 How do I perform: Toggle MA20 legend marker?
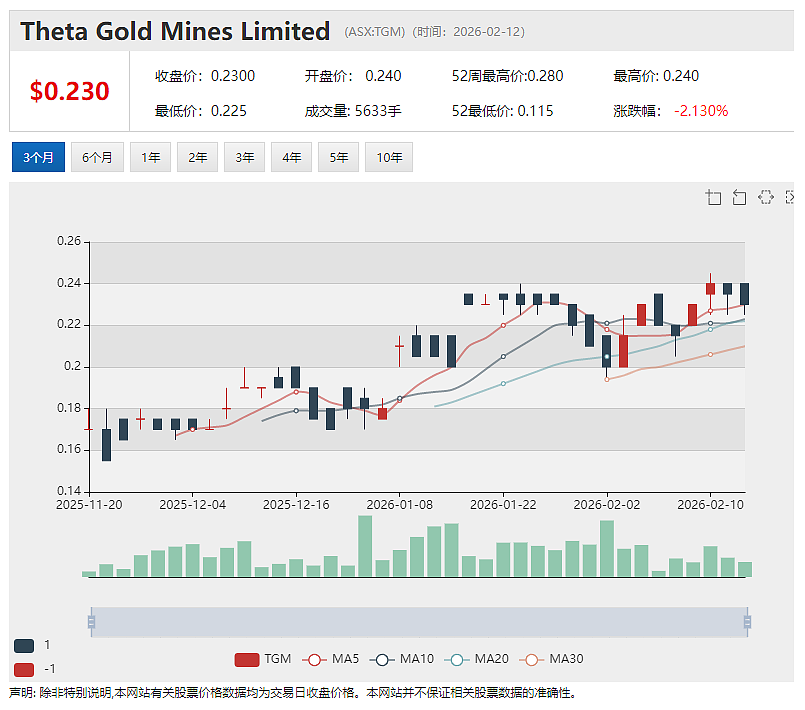point(456,660)
